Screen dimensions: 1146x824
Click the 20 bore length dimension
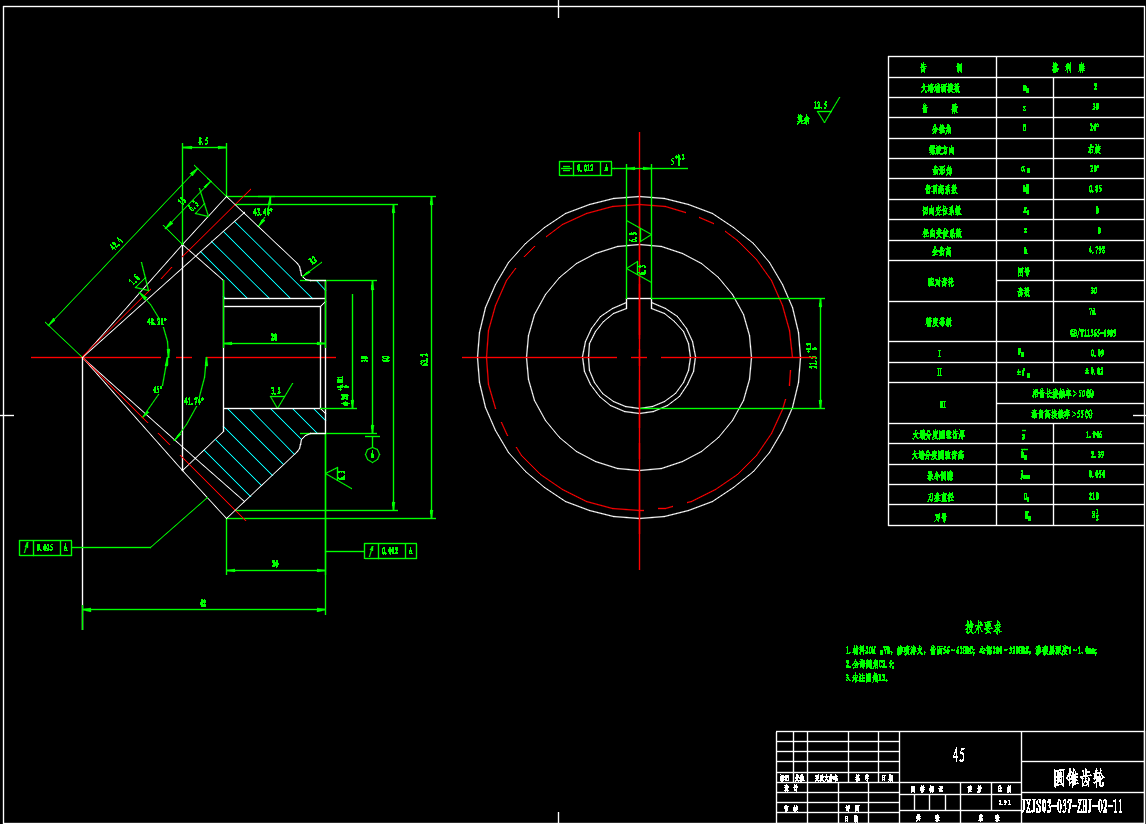click(274, 337)
